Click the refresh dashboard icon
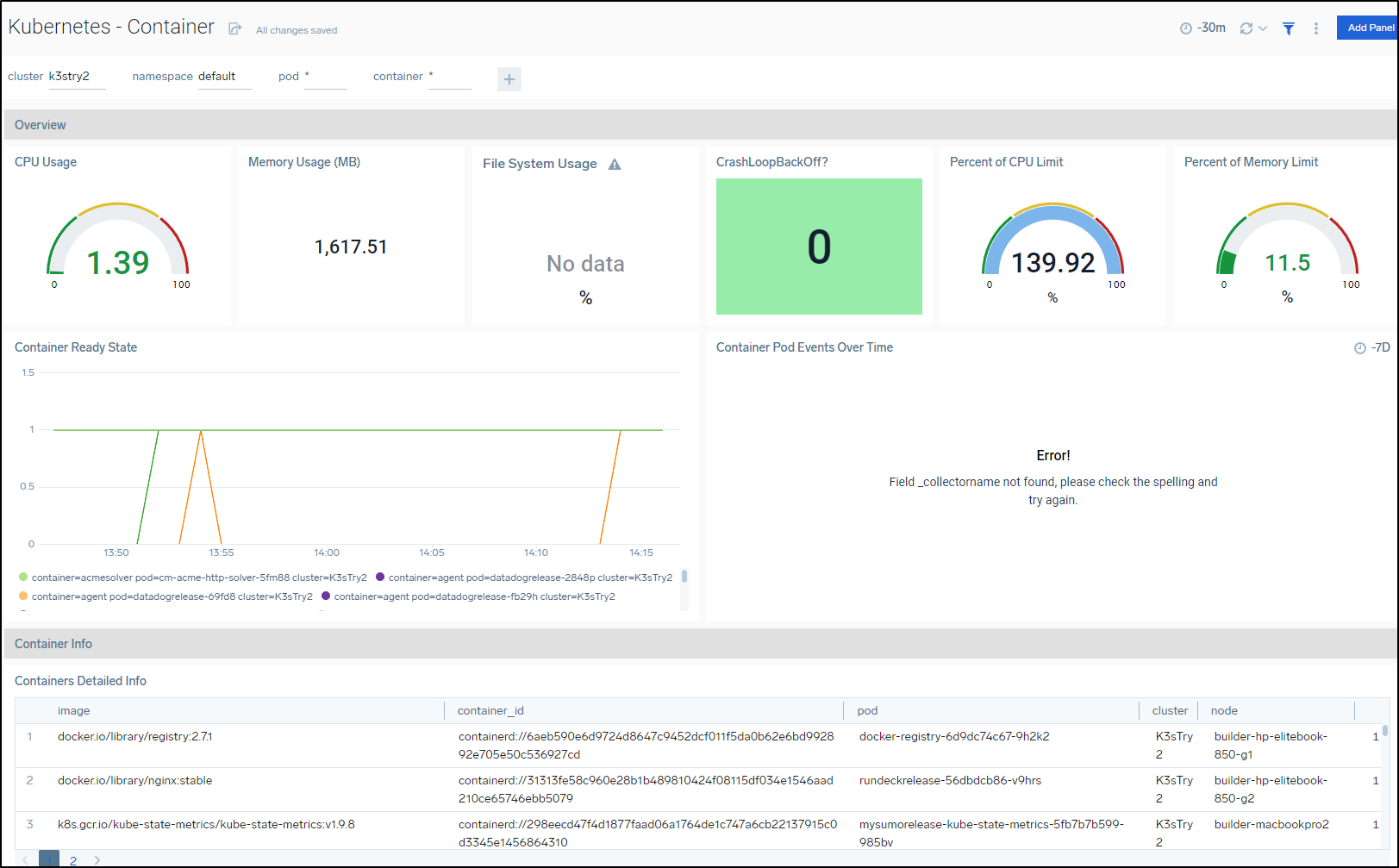1399x868 pixels. coord(1246,28)
